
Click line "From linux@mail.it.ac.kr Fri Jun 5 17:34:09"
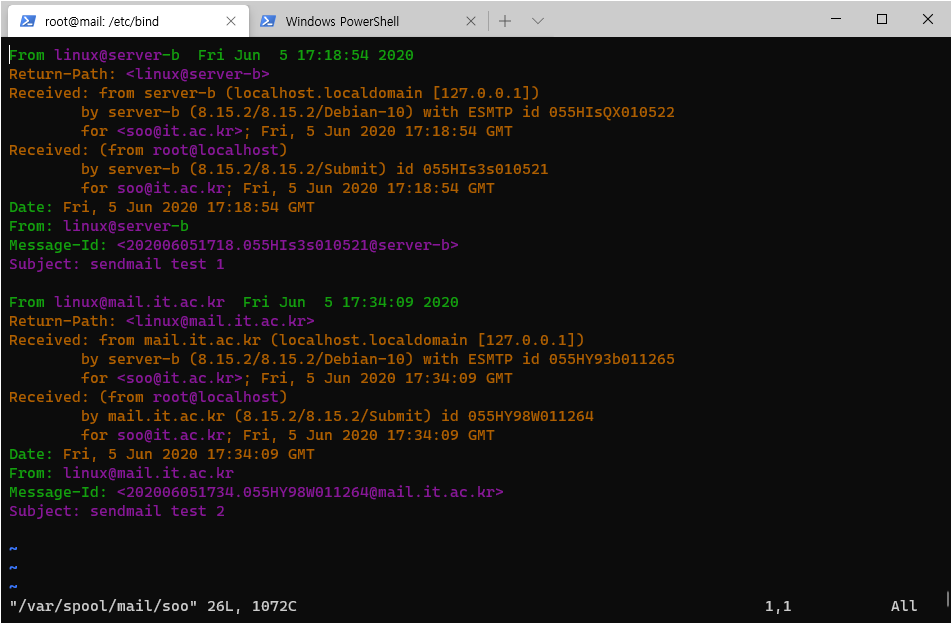click(x=234, y=302)
